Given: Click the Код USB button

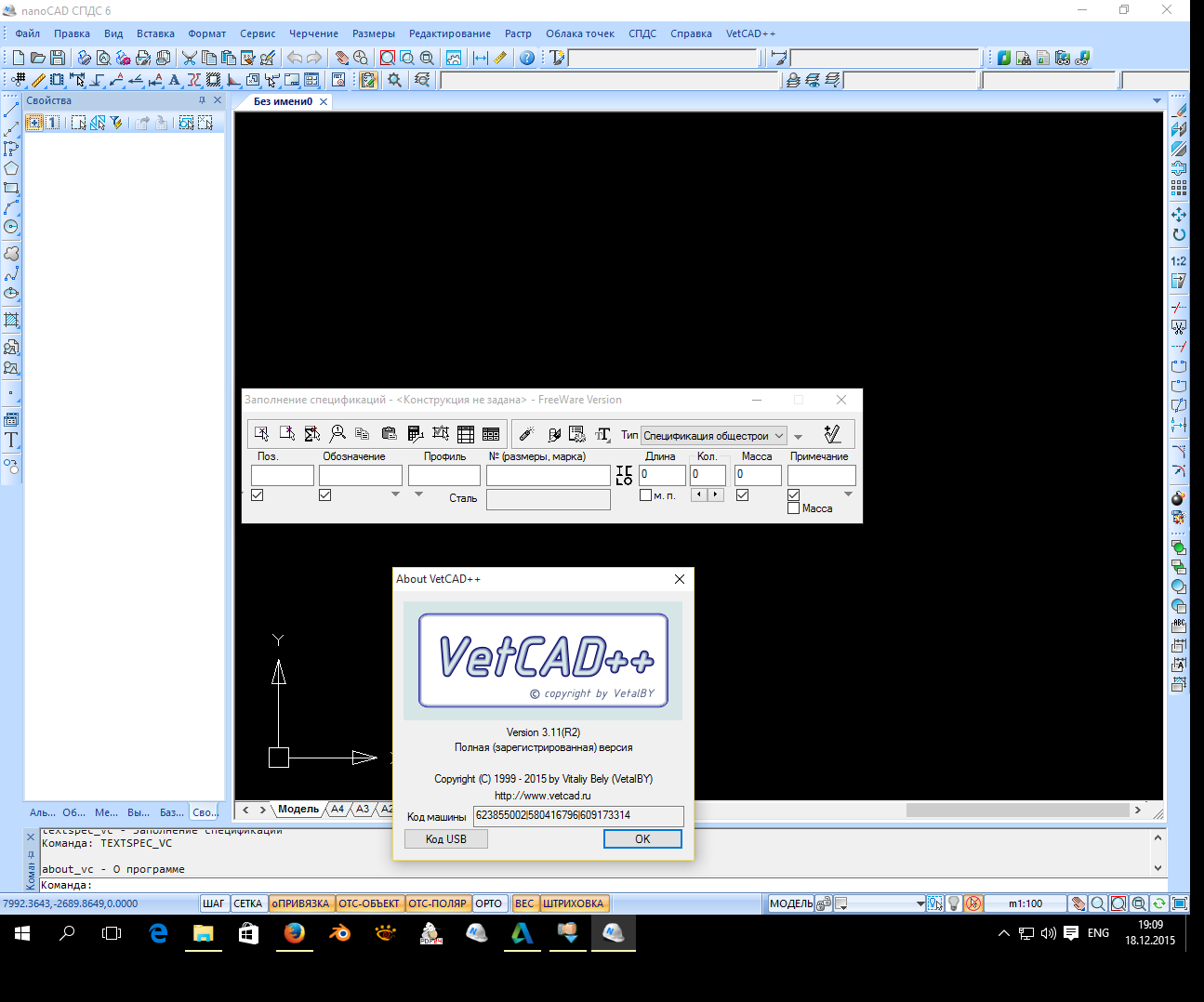Looking at the screenshot, I should [x=446, y=839].
